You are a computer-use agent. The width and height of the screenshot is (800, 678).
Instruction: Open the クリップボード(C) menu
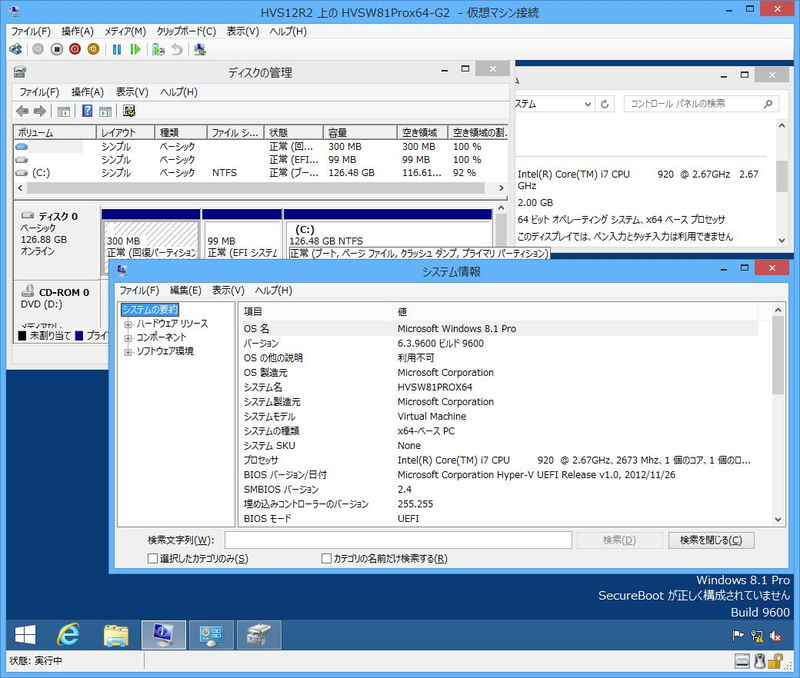point(186,32)
